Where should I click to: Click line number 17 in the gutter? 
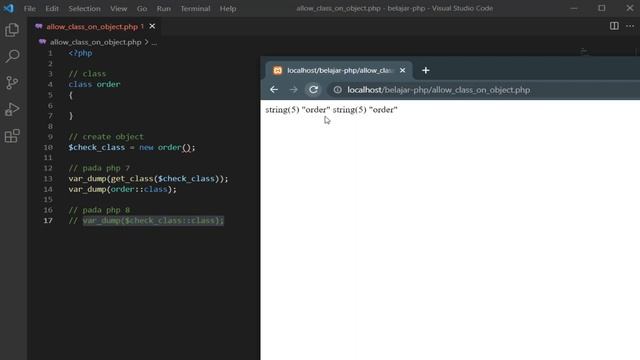coord(48,220)
